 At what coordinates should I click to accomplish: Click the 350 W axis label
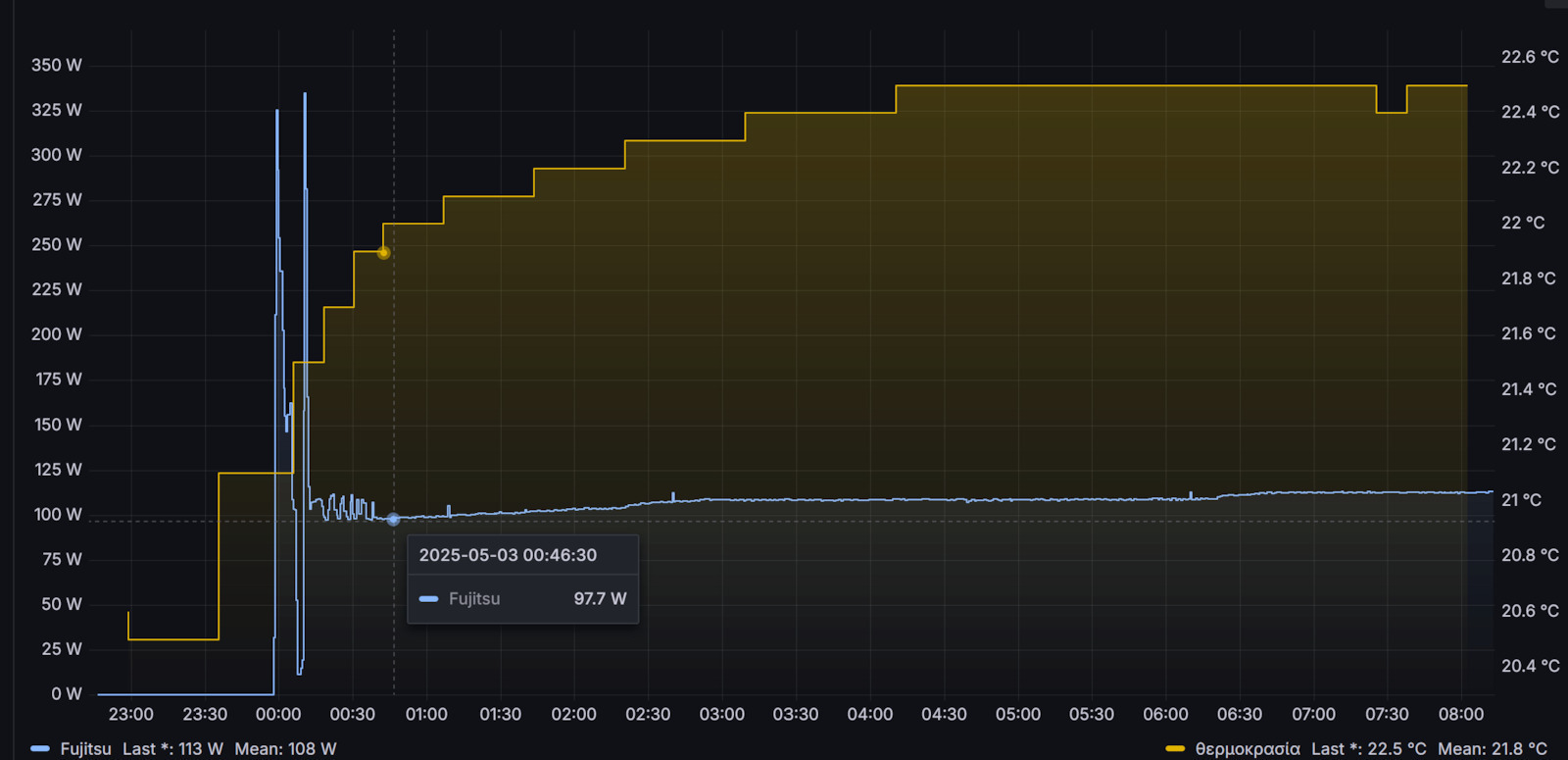tap(57, 65)
